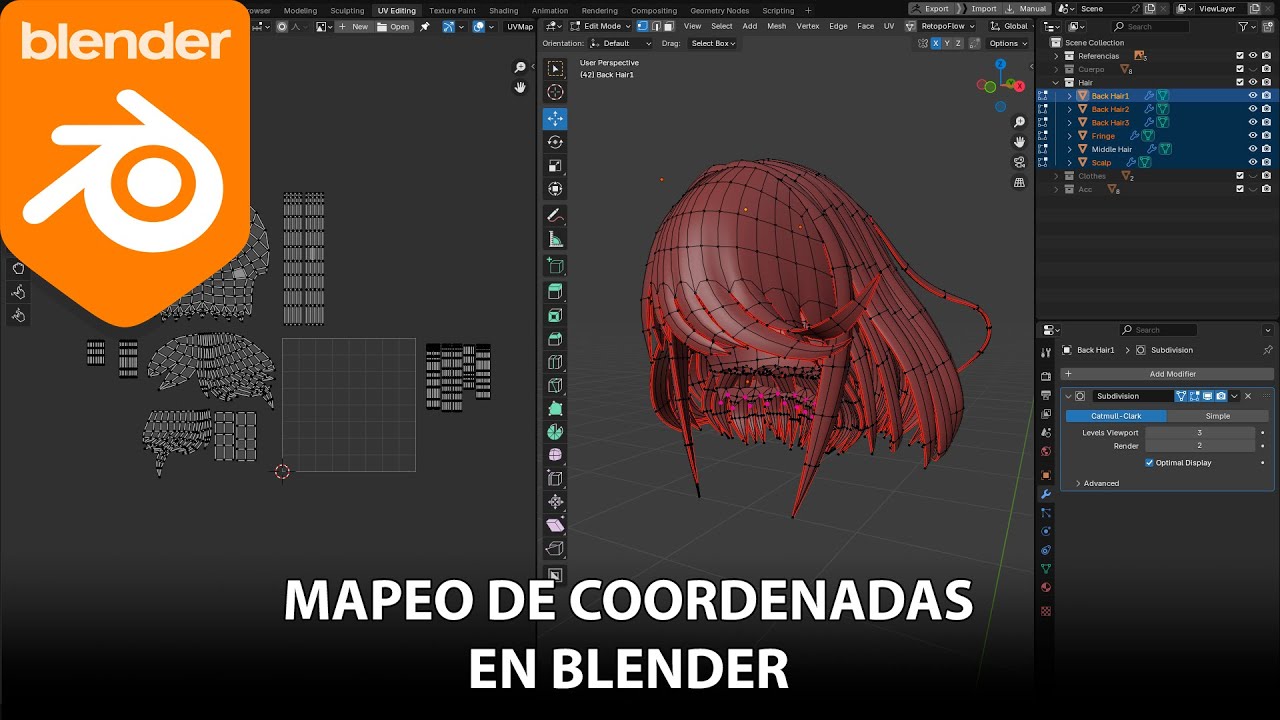Choose the Rotate tool in viewport toolbar
The height and width of the screenshot is (720, 1280).
tap(555, 142)
